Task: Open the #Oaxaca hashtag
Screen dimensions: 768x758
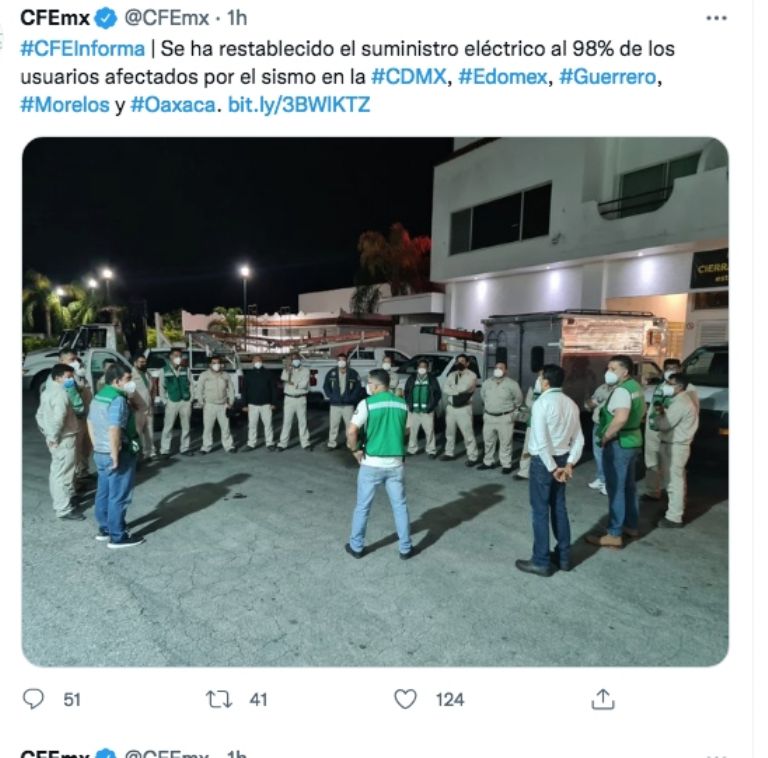Action: tap(173, 105)
